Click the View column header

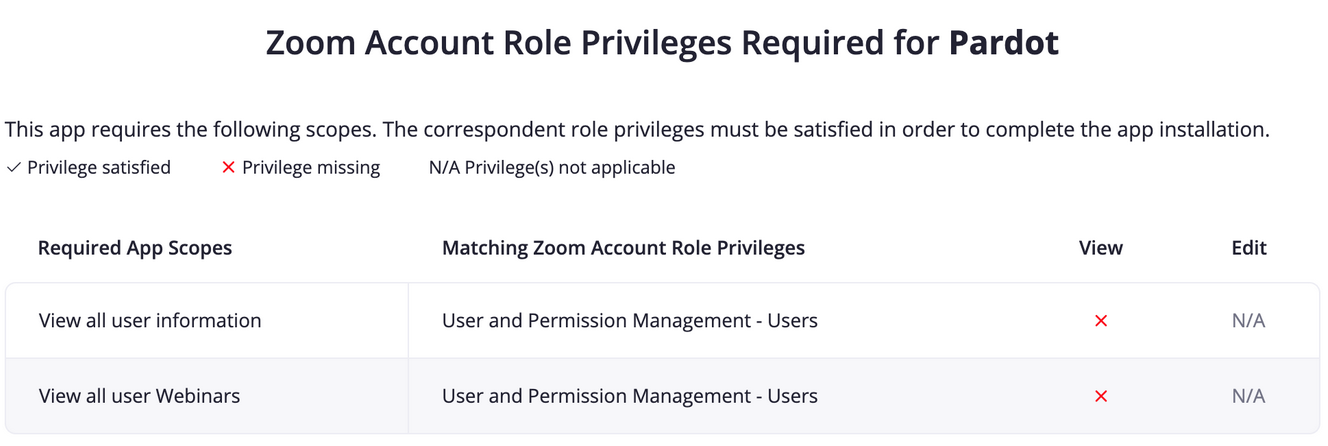(1101, 248)
